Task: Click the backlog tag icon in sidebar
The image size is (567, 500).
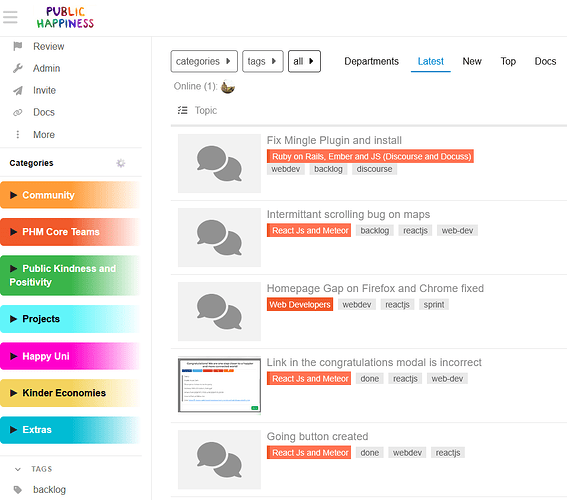Action: coord(18,490)
